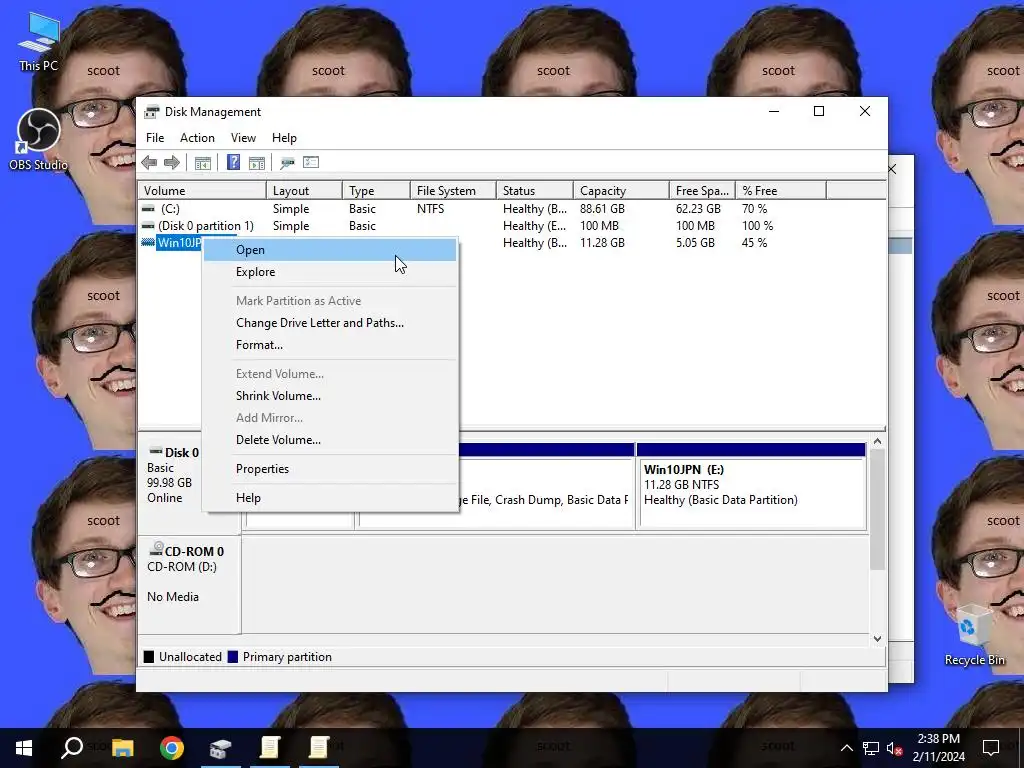1024x768 pixels.
Task: Select drive icon beside (C:) volume
Action: click(x=148, y=208)
